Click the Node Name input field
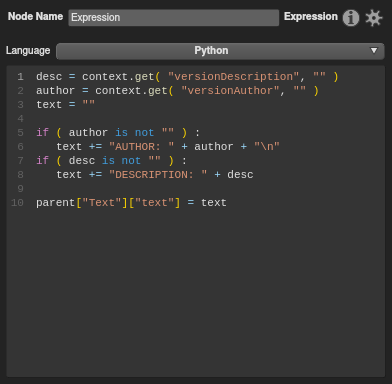 coord(173,17)
